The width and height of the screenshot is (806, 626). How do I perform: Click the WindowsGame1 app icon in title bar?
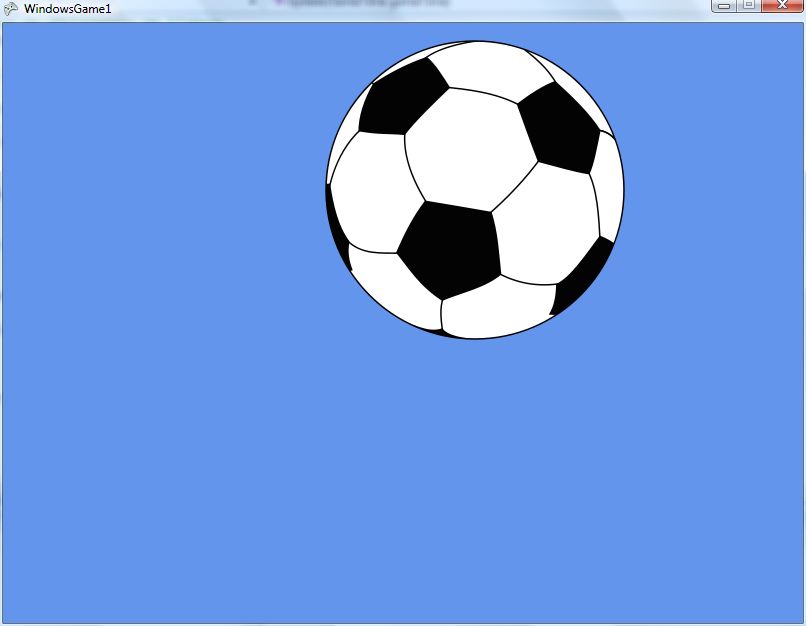coord(11,8)
